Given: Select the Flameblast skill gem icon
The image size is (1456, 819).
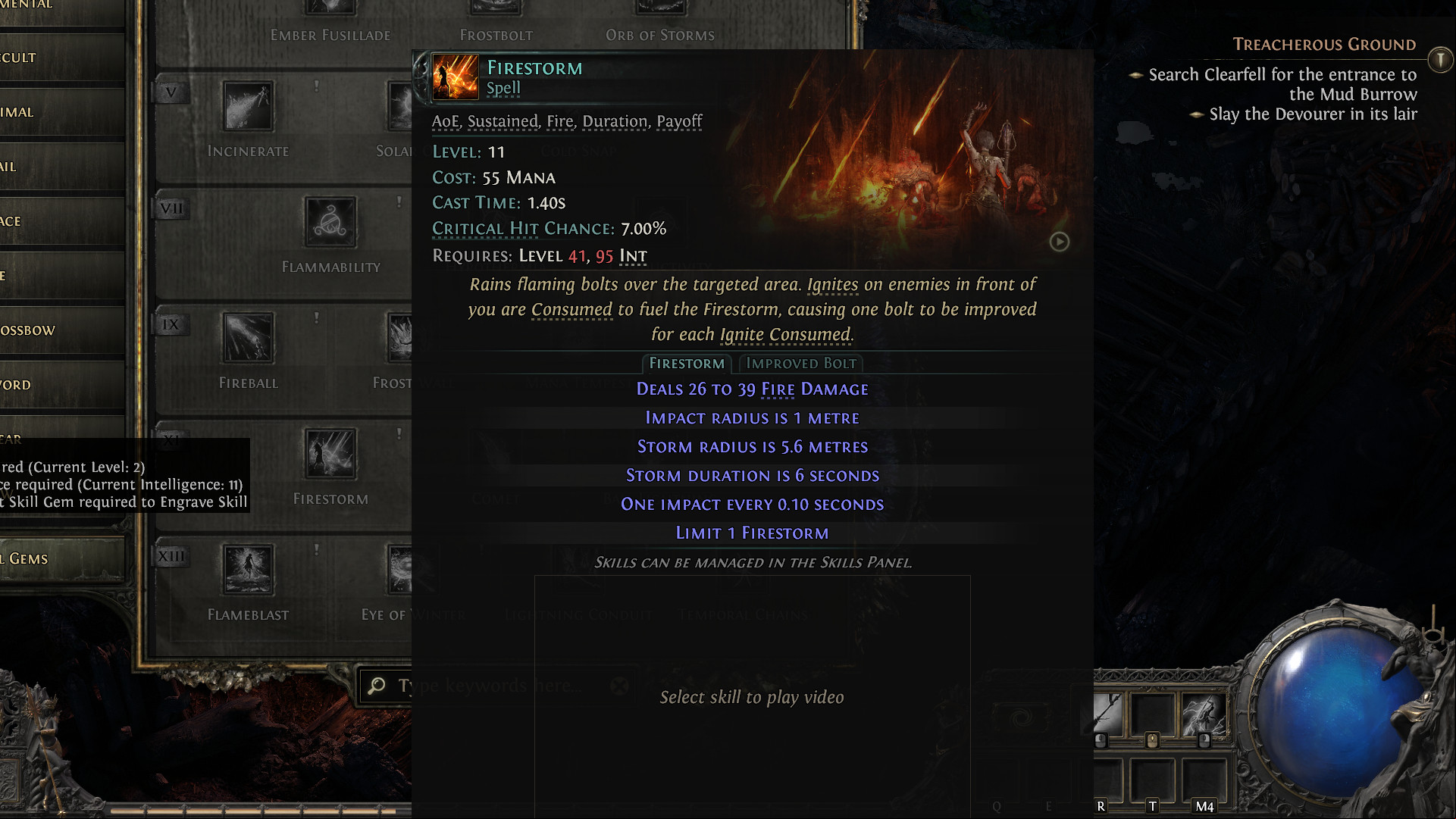Looking at the screenshot, I should [248, 570].
